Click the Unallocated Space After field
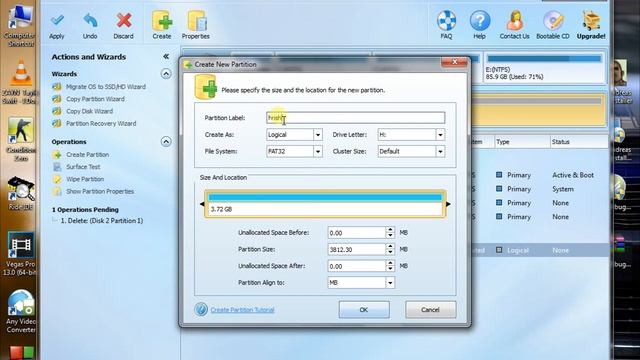Viewport: 640px width, 360px height. [x=357, y=266]
